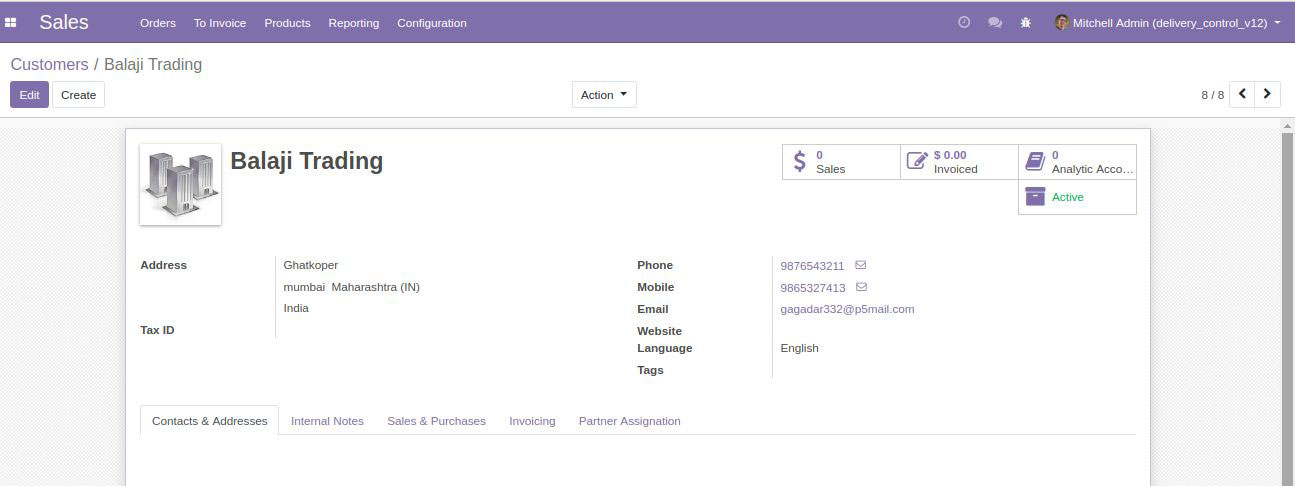Switch to the Partner Assignation tab
Screen dimensions: 1295x486
click(630, 421)
